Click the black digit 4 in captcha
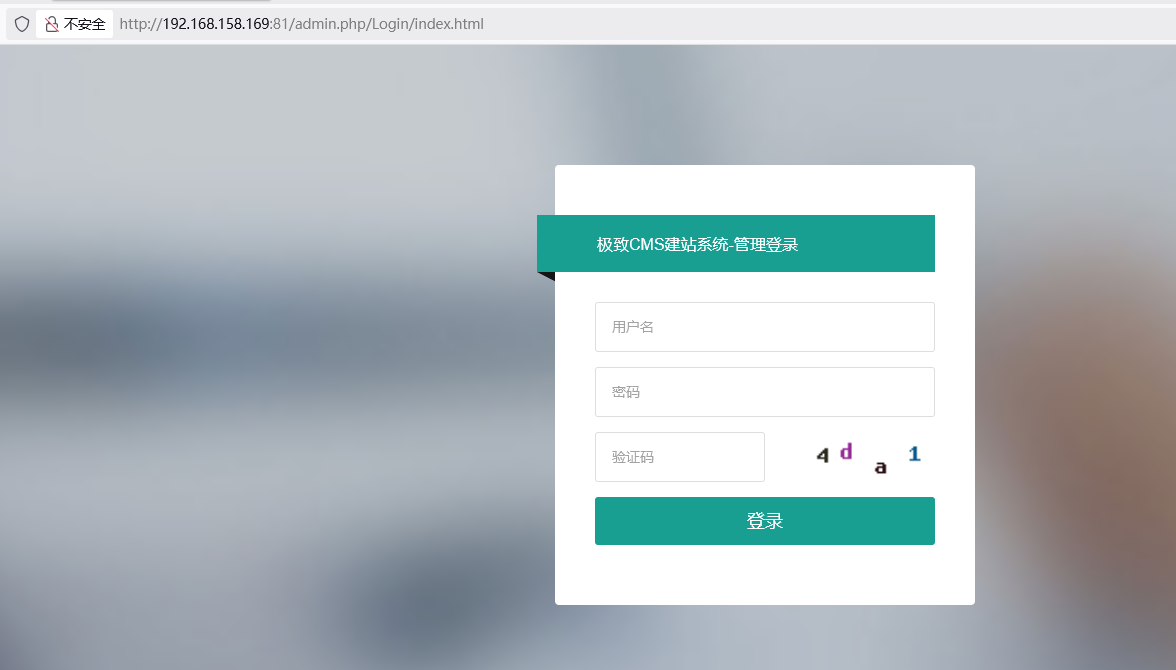The width and height of the screenshot is (1176, 670). (x=822, y=456)
